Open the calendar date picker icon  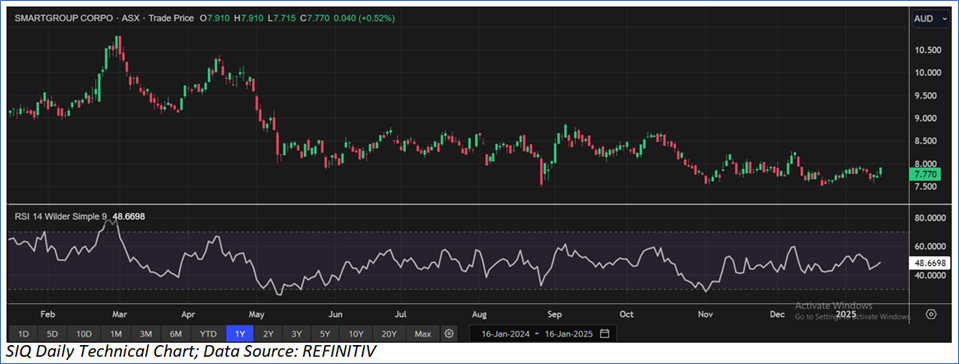(x=605, y=334)
